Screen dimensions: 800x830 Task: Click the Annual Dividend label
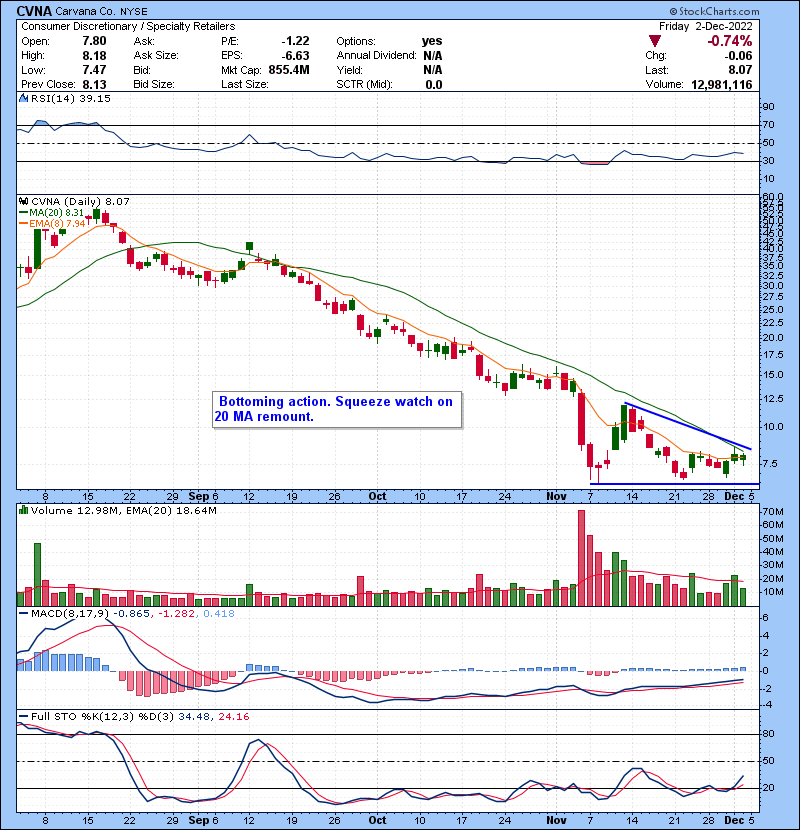pos(376,56)
